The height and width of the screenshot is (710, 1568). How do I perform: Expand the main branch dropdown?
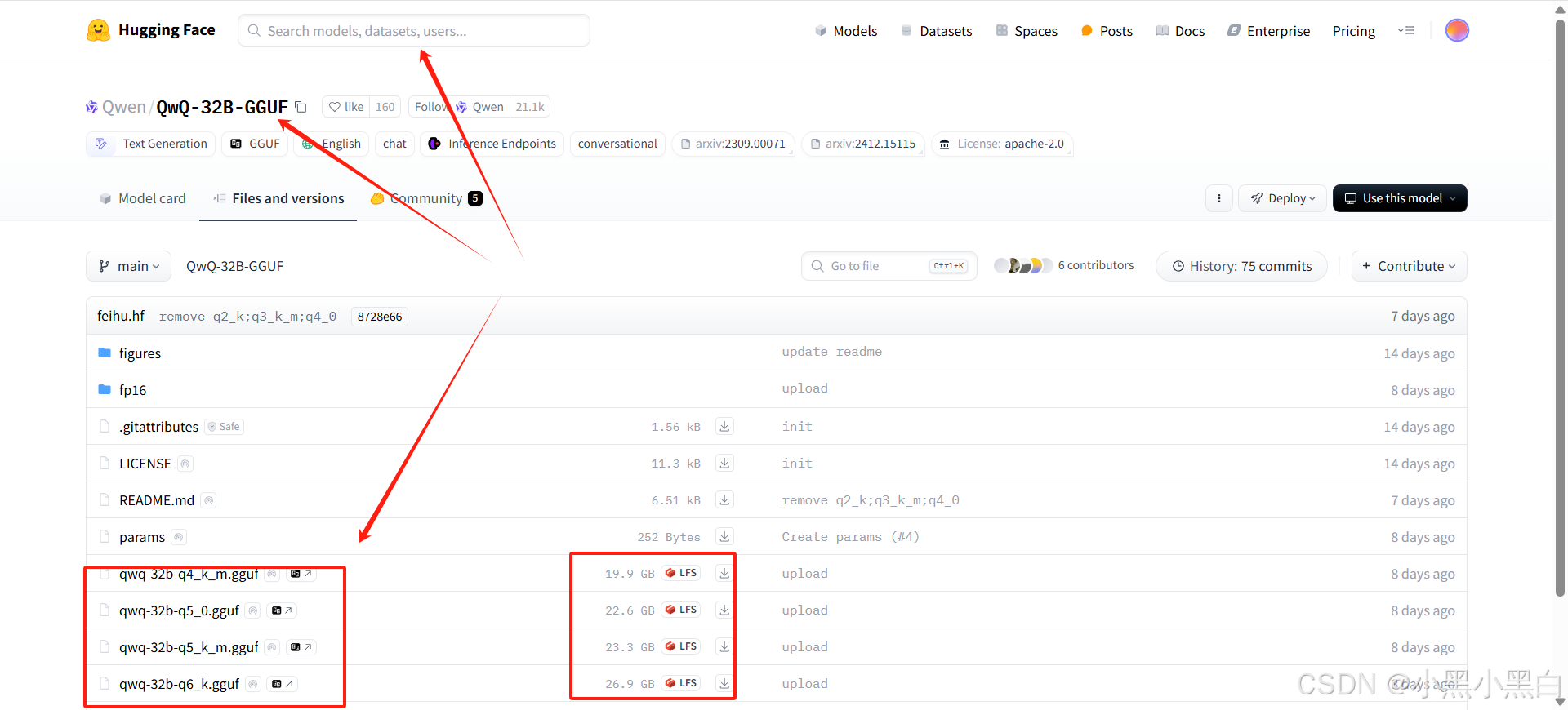pos(128,266)
